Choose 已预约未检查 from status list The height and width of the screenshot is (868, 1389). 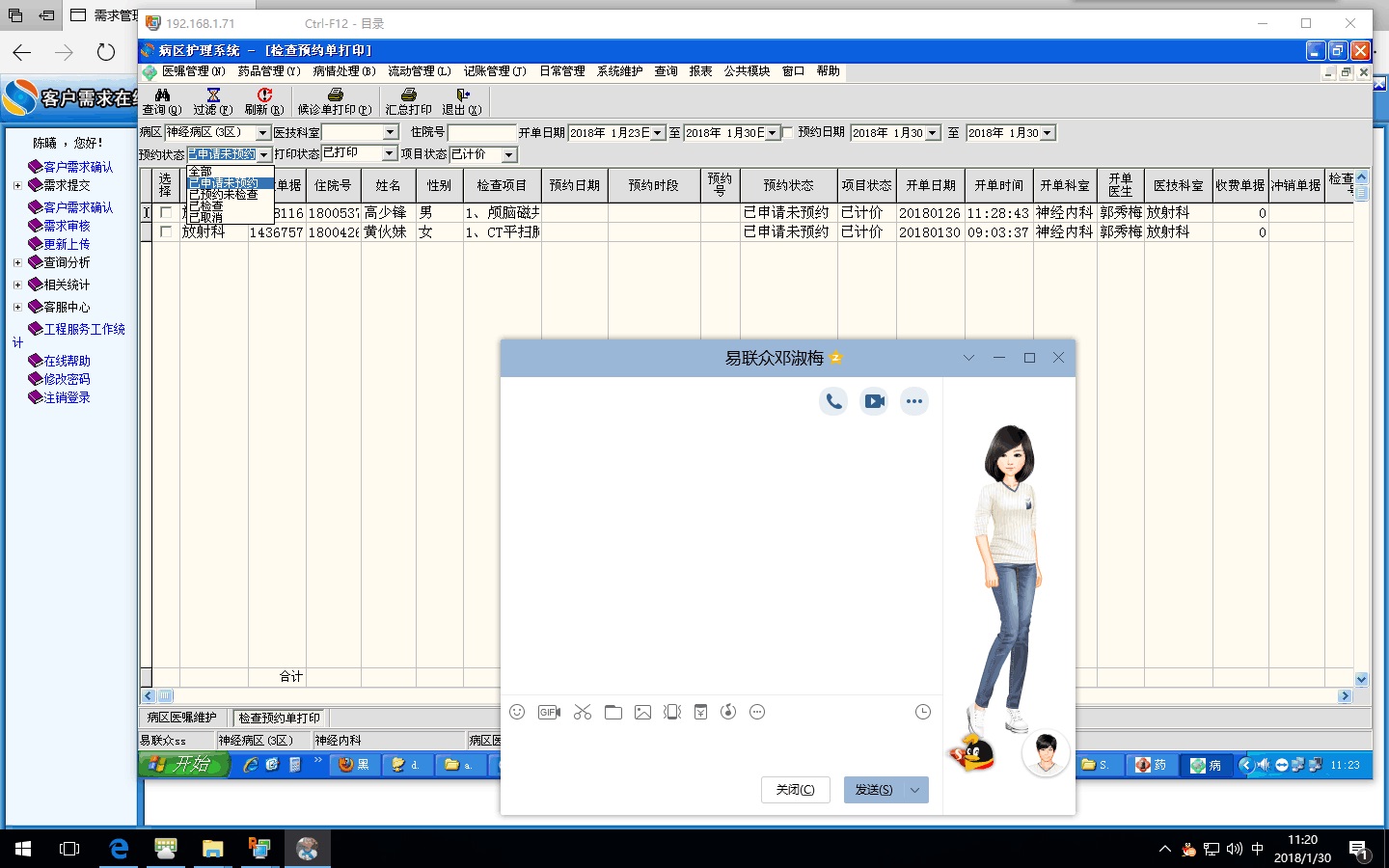point(223,195)
